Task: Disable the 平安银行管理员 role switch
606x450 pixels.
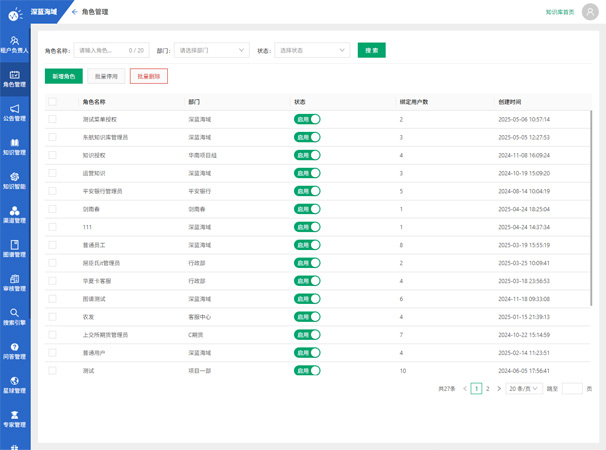Action: click(x=307, y=191)
